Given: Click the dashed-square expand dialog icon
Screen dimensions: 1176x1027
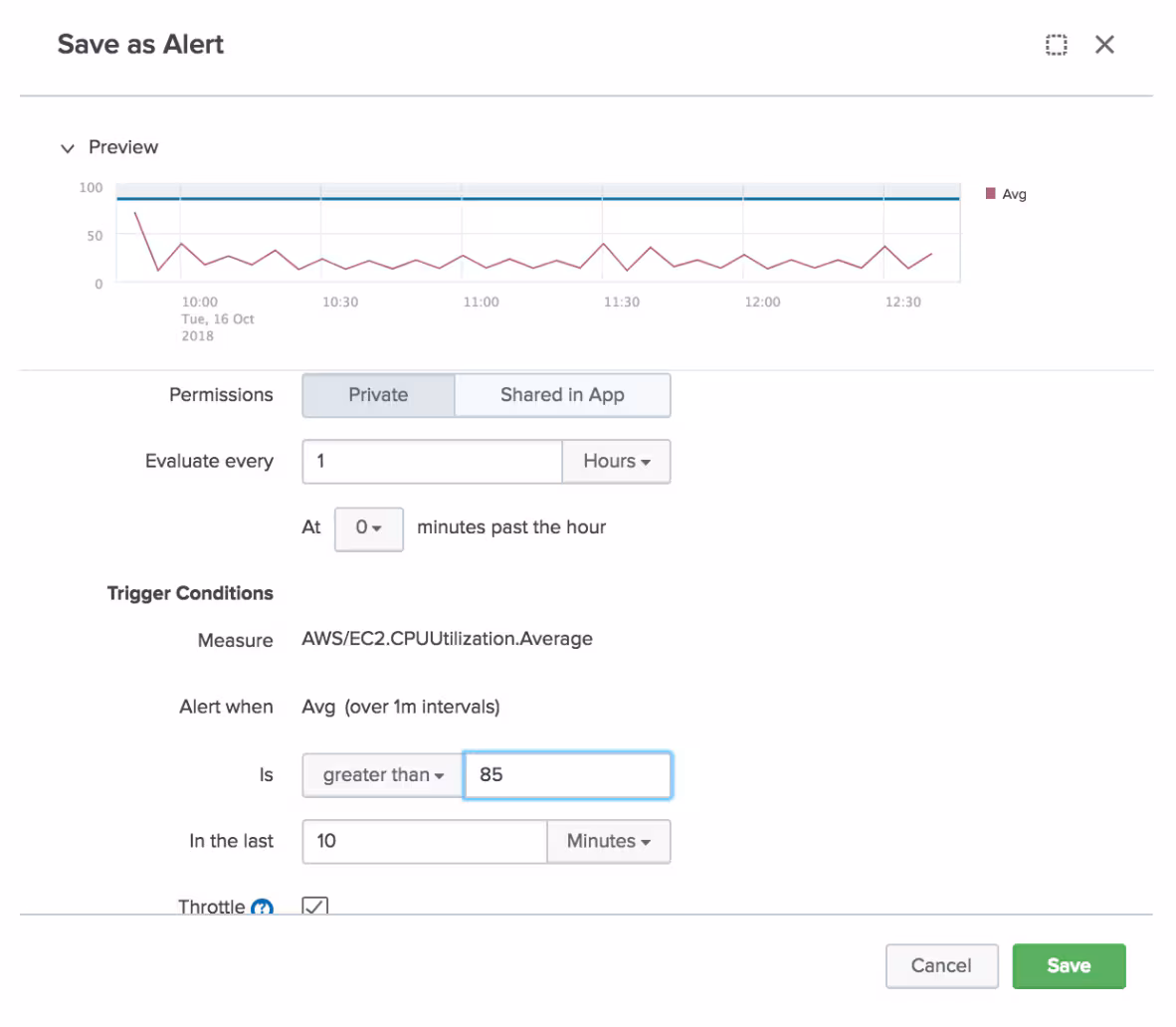Looking at the screenshot, I should [x=1056, y=45].
